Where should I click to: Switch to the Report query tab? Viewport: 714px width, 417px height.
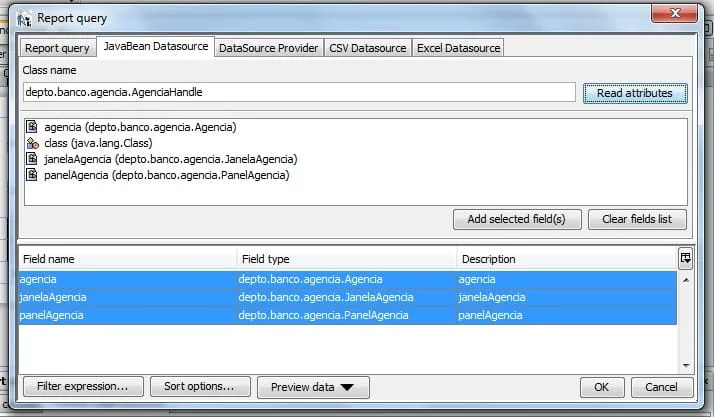(x=57, y=48)
